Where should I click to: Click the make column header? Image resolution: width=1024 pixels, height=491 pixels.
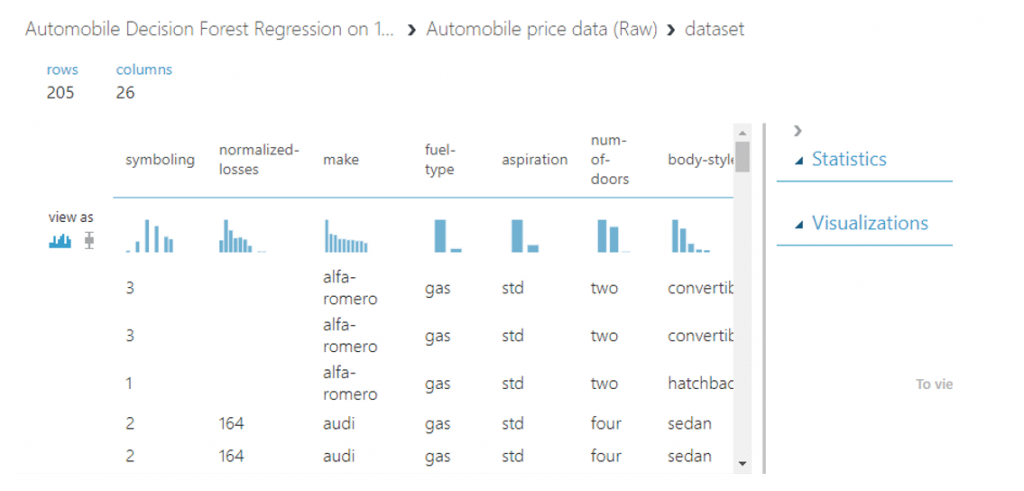(341, 160)
